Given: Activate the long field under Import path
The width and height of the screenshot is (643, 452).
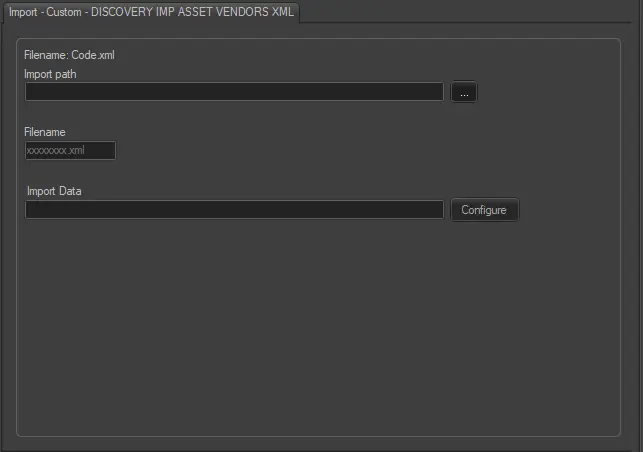Looking at the screenshot, I should click(x=234, y=92).
